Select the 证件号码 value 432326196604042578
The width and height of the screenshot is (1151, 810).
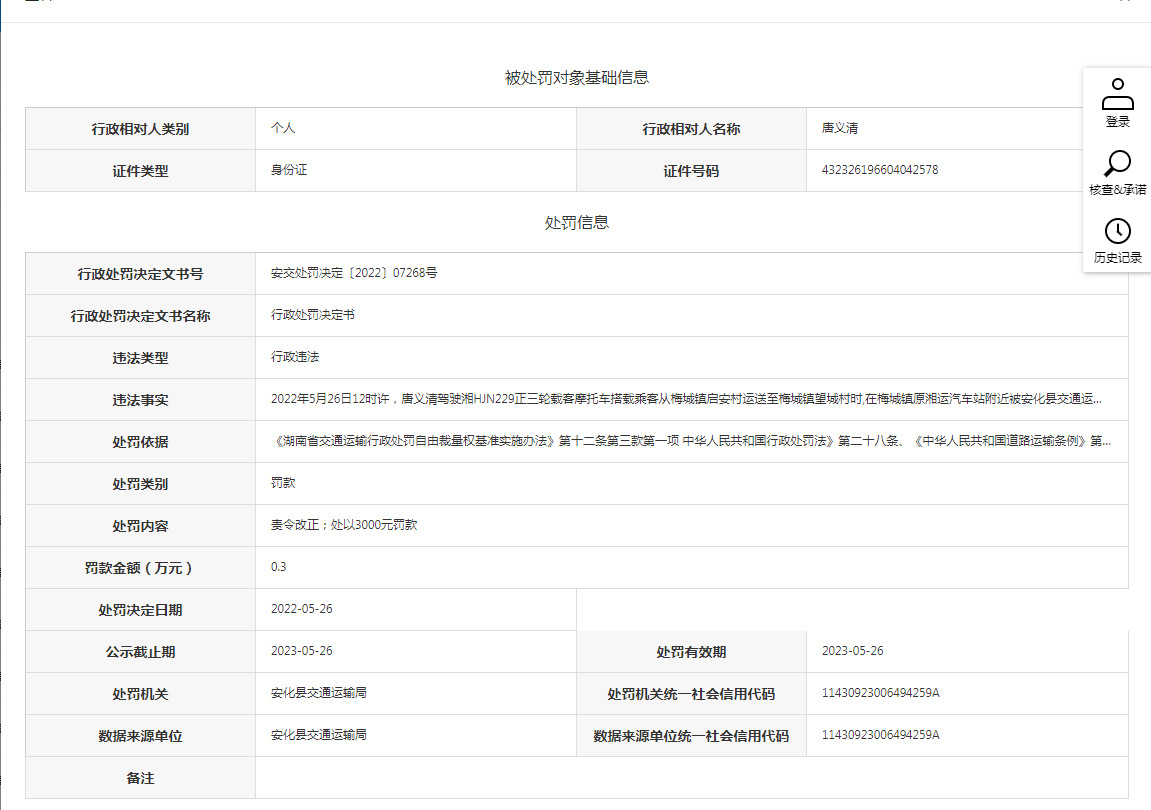[880, 171]
